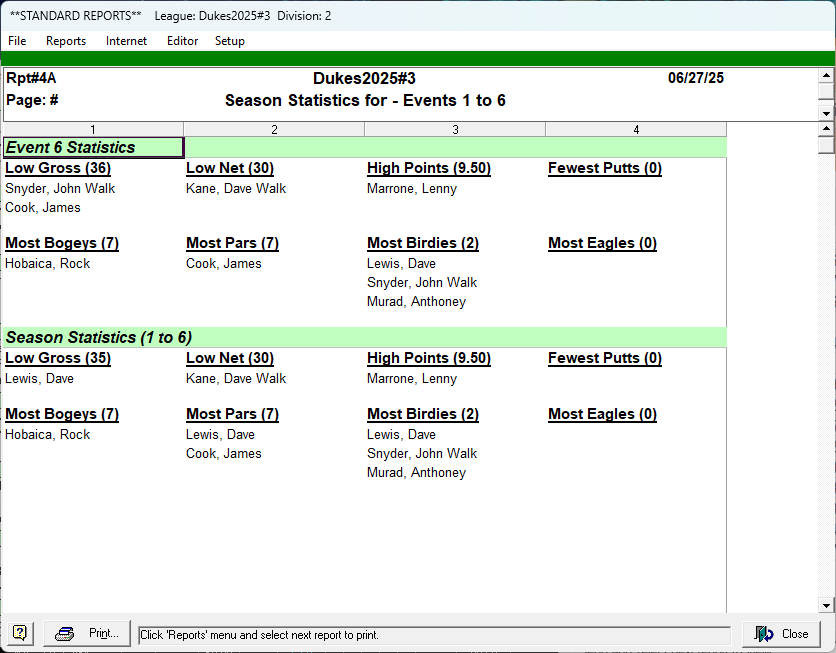Viewport: 836px width, 653px height.
Task: Select column header 4
Action: pos(636,129)
